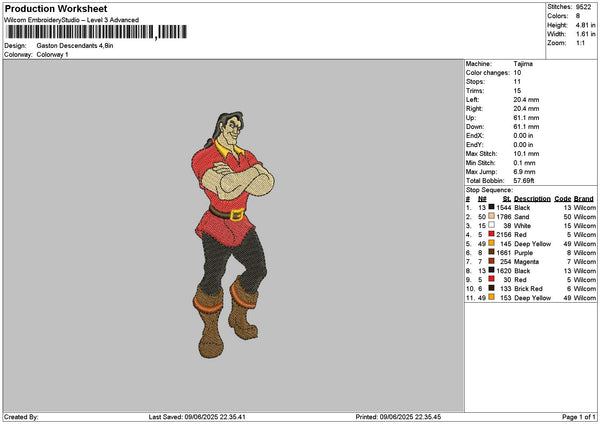Click stitch count '2156' in stop 4

point(504,235)
